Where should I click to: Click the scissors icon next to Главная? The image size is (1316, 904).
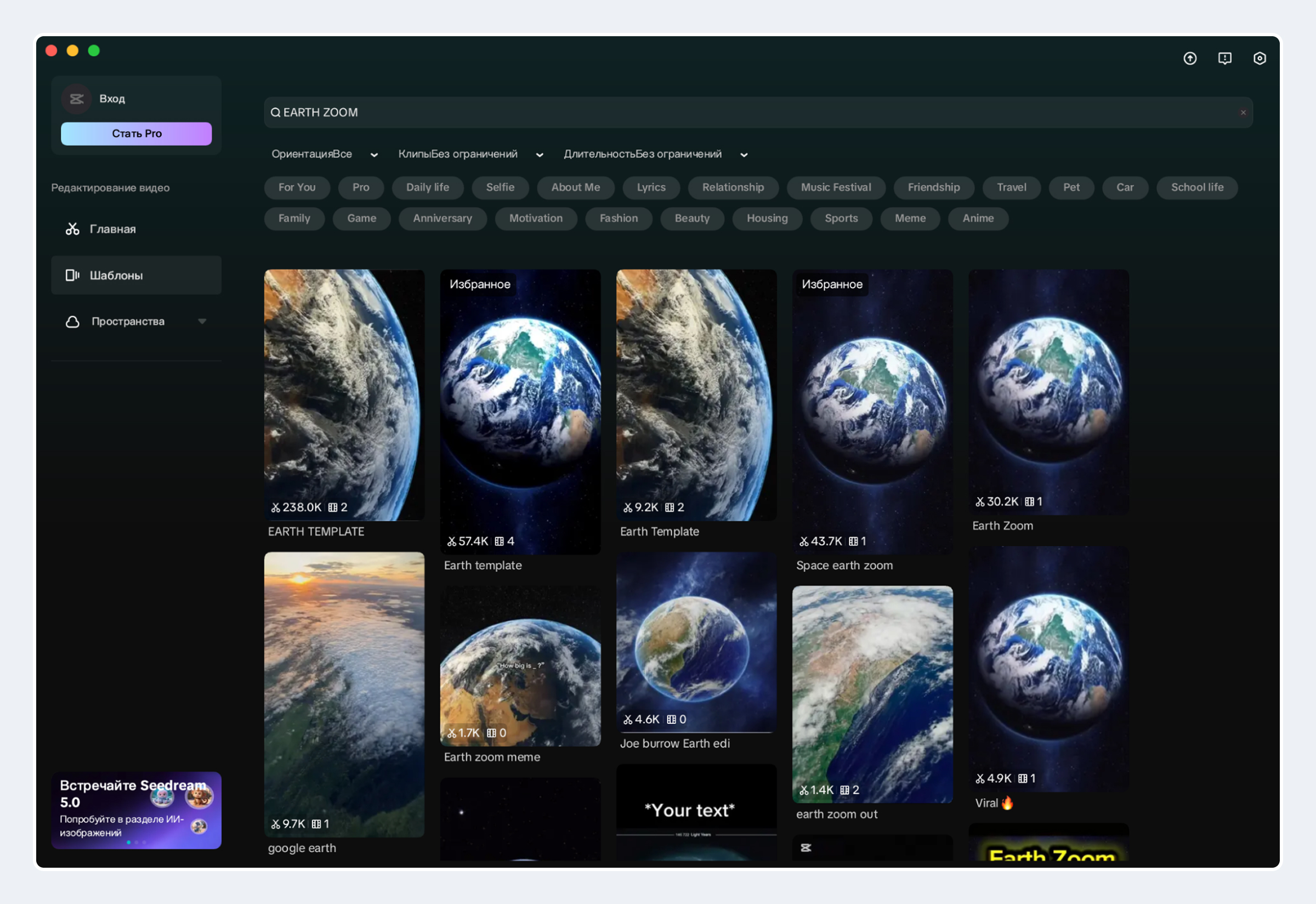72,229
